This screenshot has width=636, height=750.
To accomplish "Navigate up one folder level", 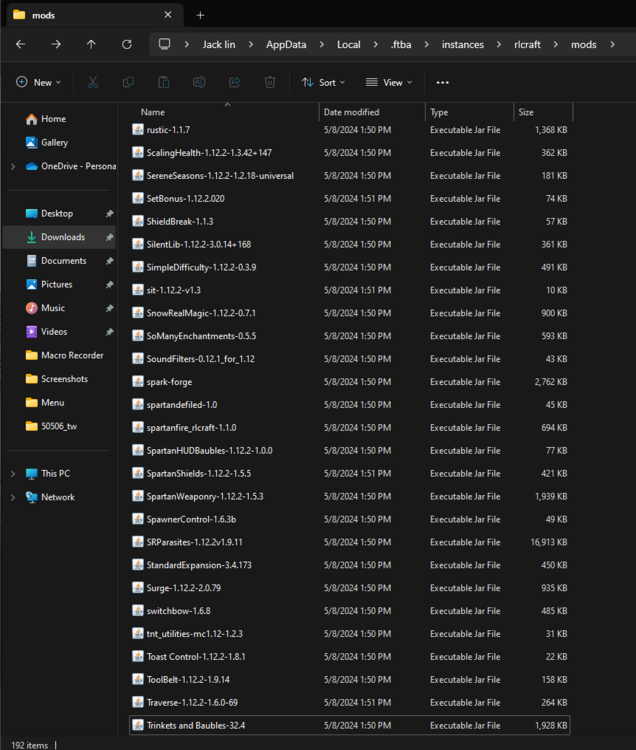I will coord(91,44).
